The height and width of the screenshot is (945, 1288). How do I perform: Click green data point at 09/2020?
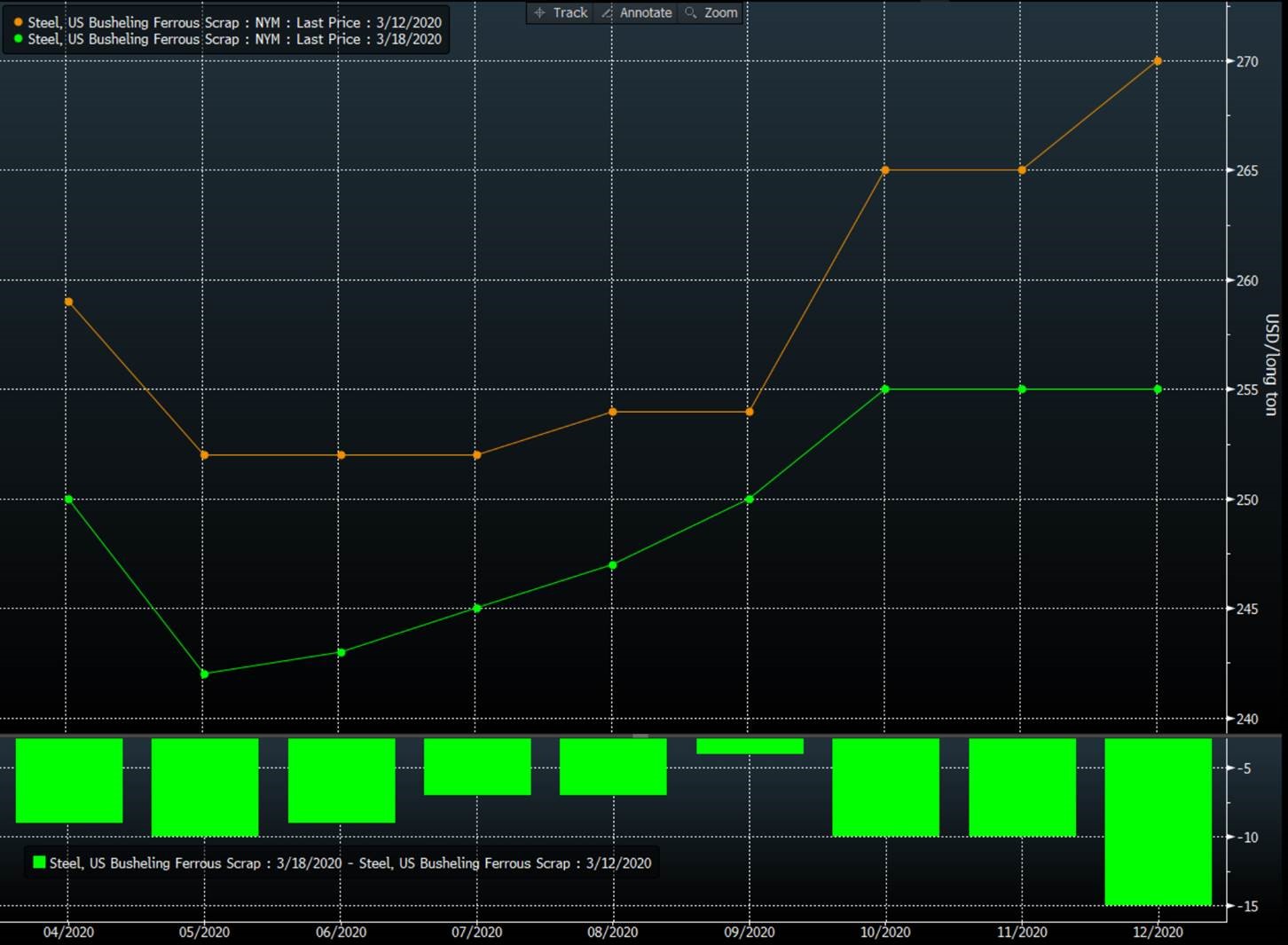750,500
